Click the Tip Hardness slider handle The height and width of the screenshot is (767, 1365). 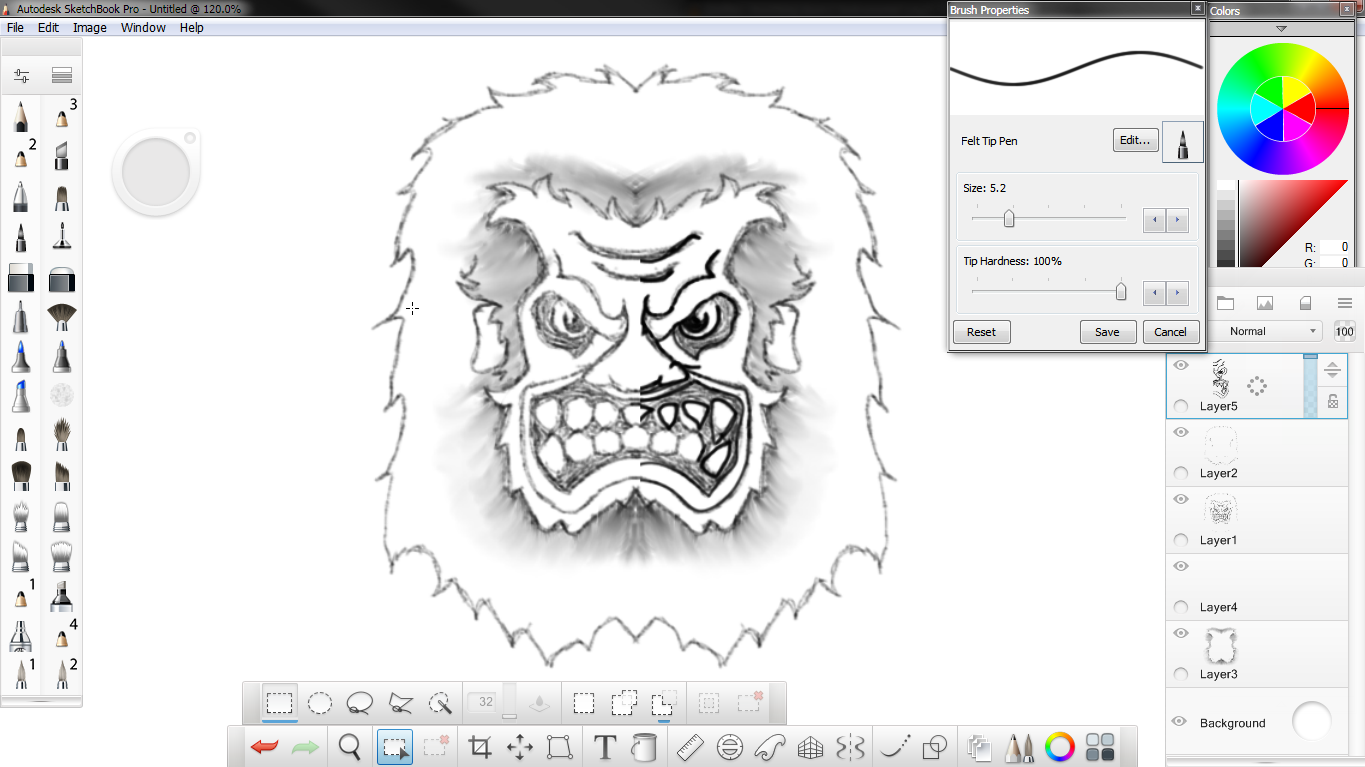pyautogui.click(x=1121, y=291)
